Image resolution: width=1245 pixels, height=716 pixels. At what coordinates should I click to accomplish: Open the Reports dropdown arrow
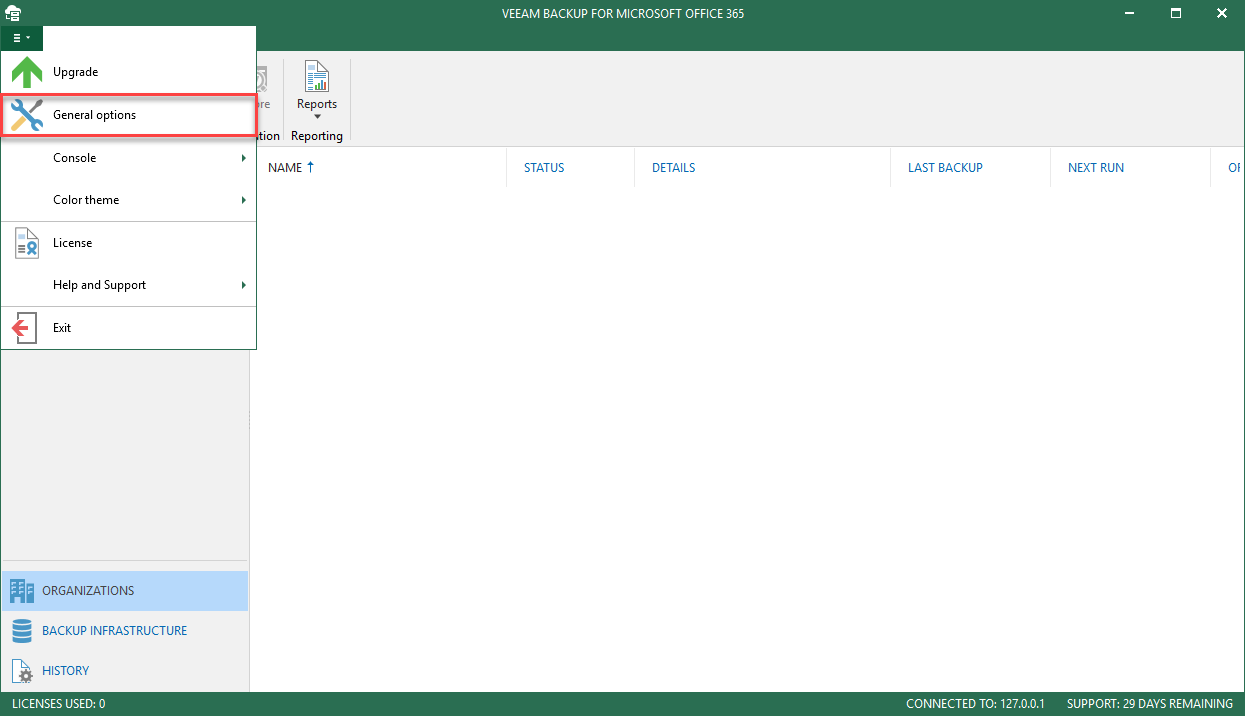317,117
